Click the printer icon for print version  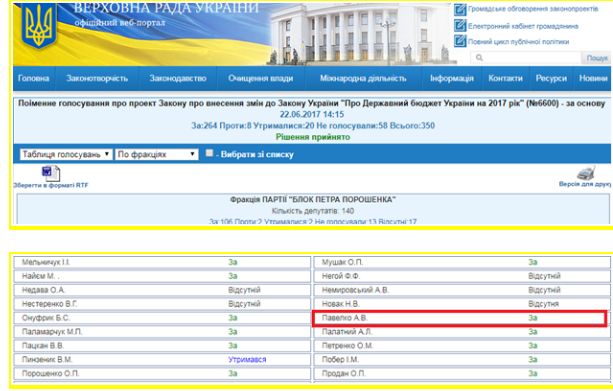[586, 173]
